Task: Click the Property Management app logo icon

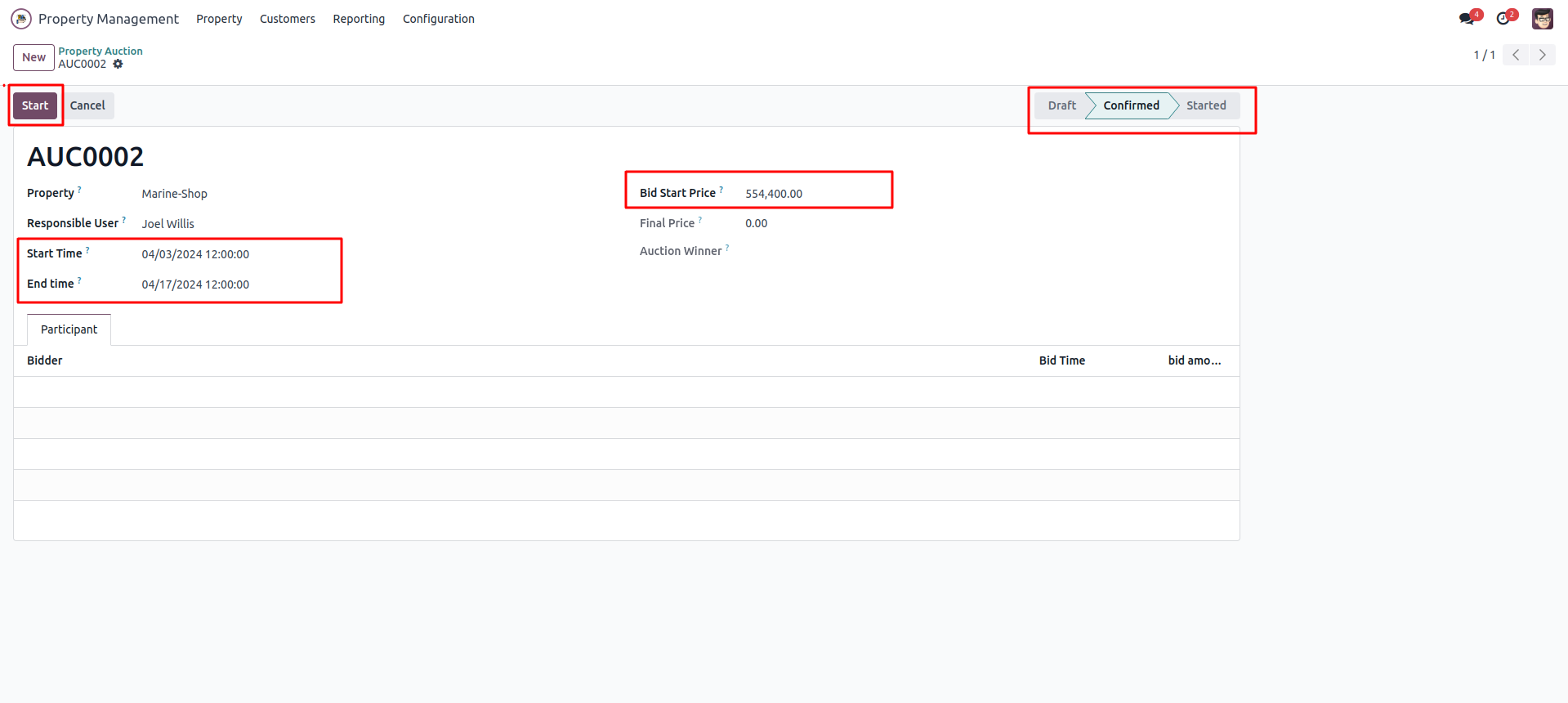Action: click(21, 19)
